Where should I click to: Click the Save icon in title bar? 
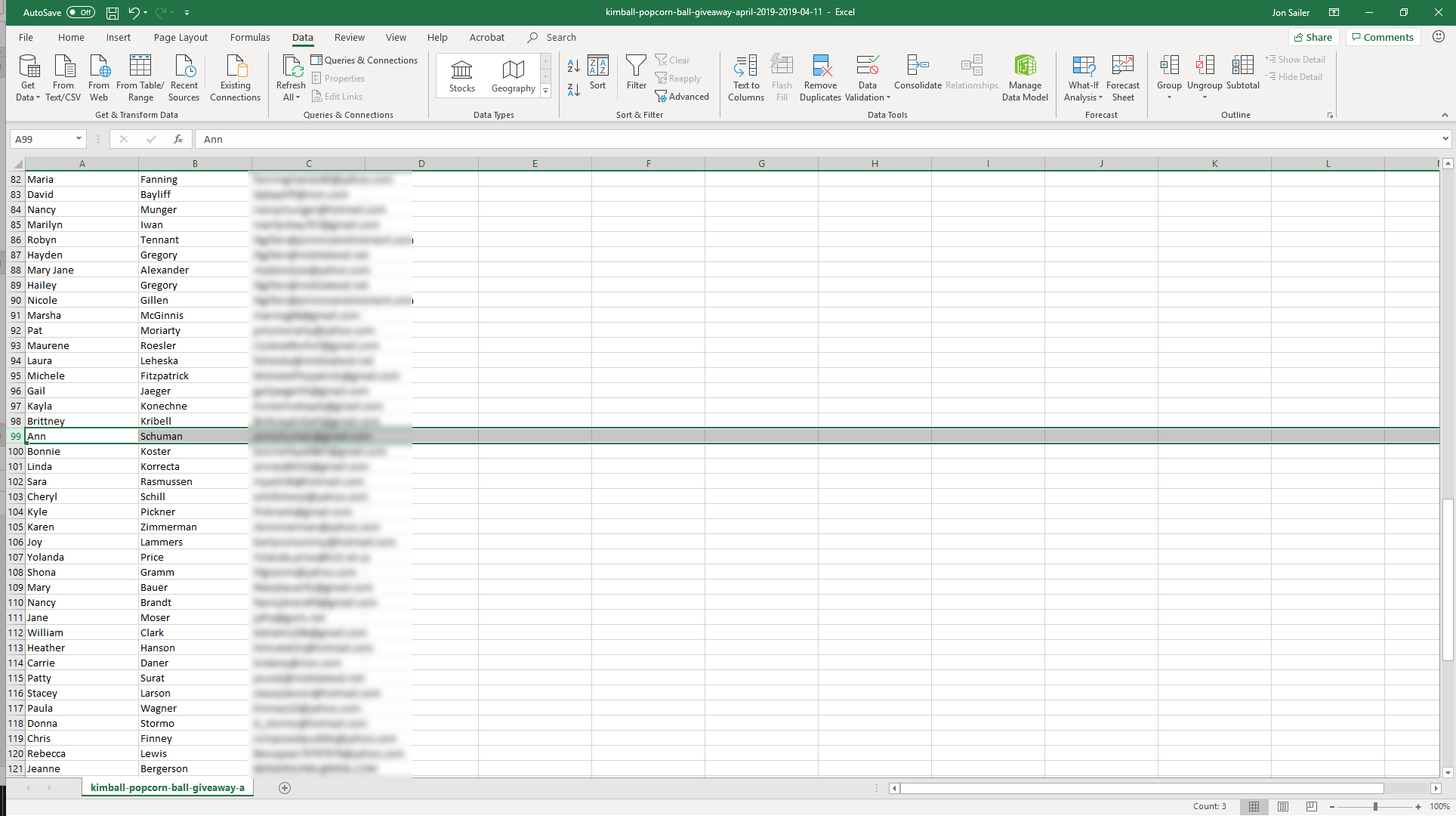pos(112,12)
